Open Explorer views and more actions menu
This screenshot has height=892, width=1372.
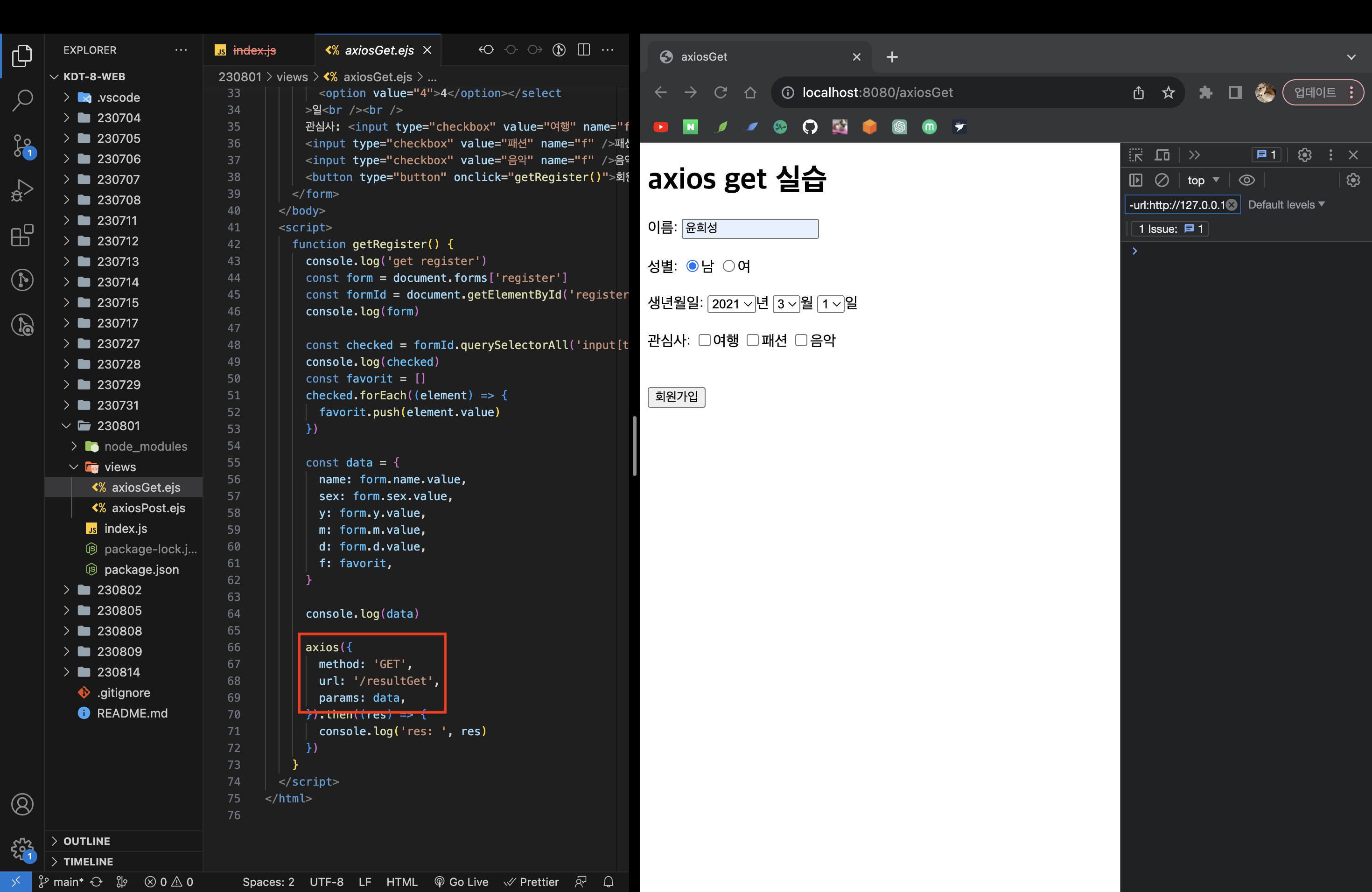point(181,50)
